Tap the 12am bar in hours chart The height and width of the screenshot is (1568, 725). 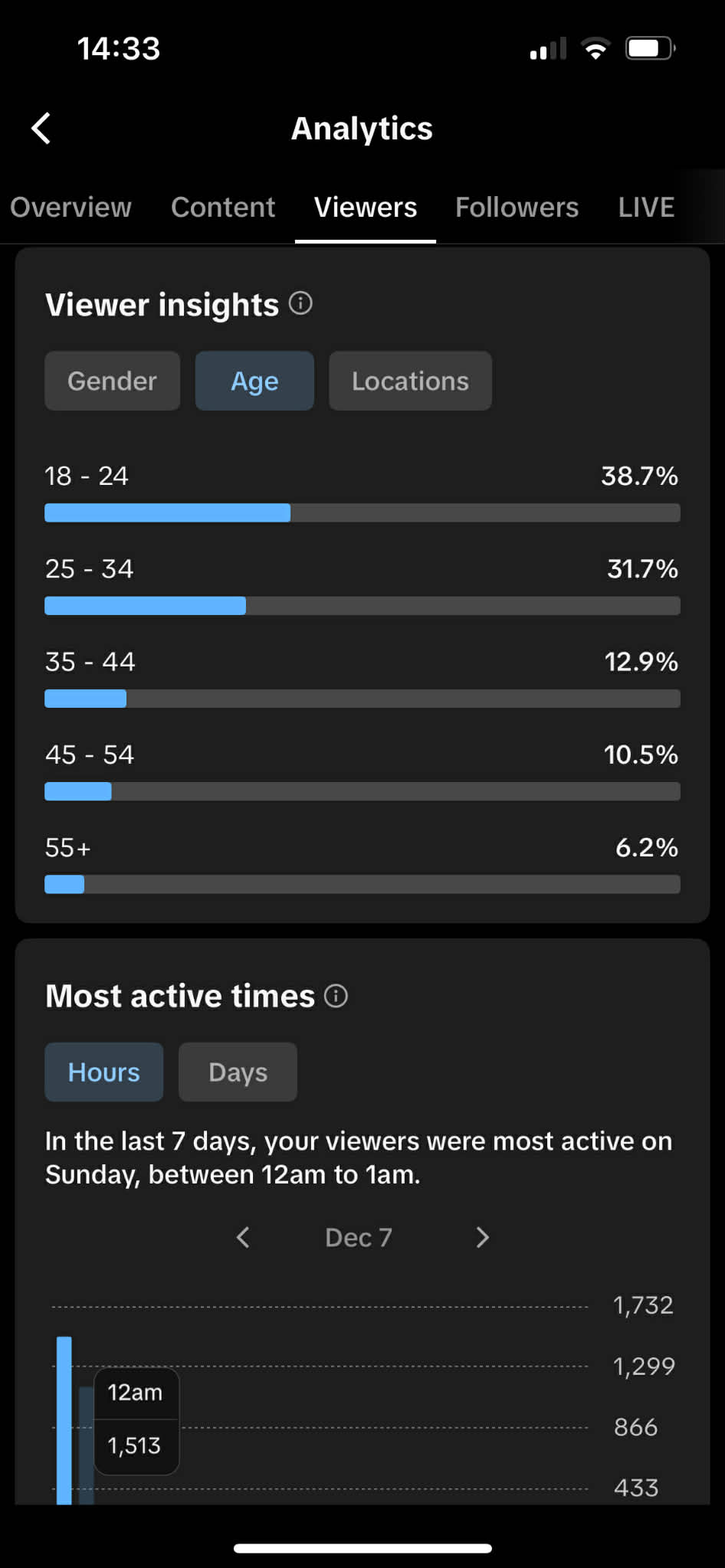[64, 1421]
